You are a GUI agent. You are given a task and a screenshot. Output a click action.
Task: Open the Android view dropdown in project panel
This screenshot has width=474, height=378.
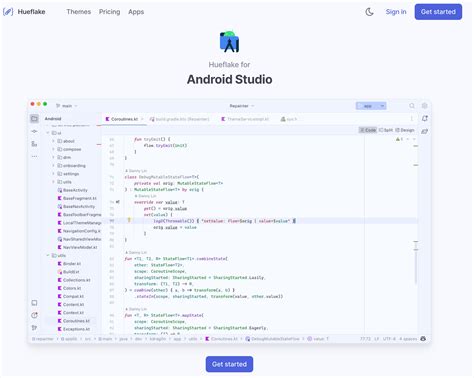coord(53,119)
